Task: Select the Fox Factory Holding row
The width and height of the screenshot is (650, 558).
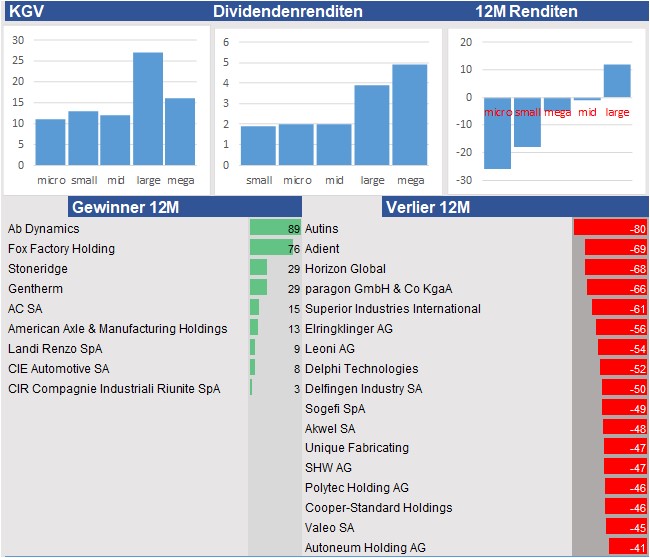Action: tap(153, 248)
